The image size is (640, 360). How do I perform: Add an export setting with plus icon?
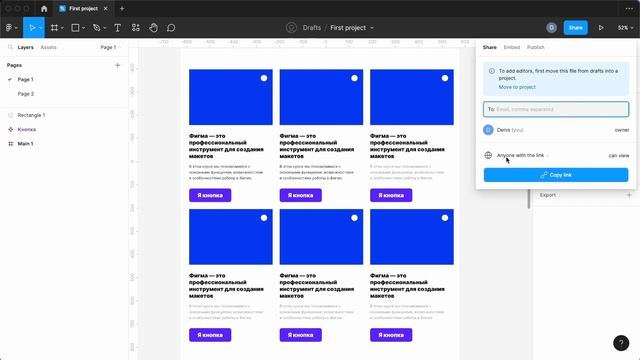tap(629, 195)
